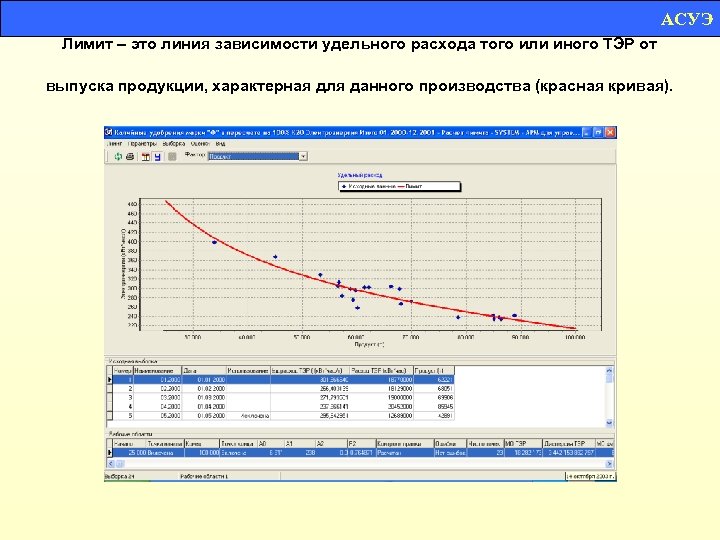The height and width of the screenshot is (540, 720).
Task: Open the Параметры menu
Action: (143, 144)
